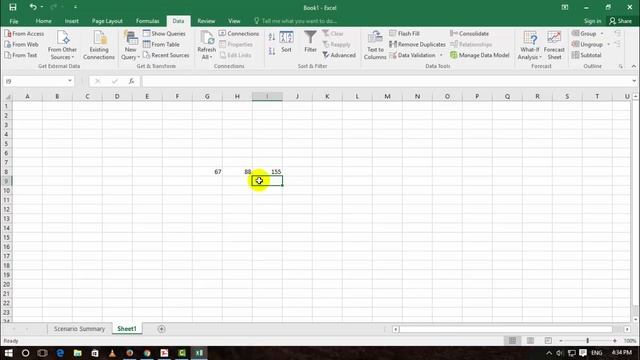Click Subtotal in Outline group
Screen dimensions: 640x360
pyautogui.click(x=587, y=55)
